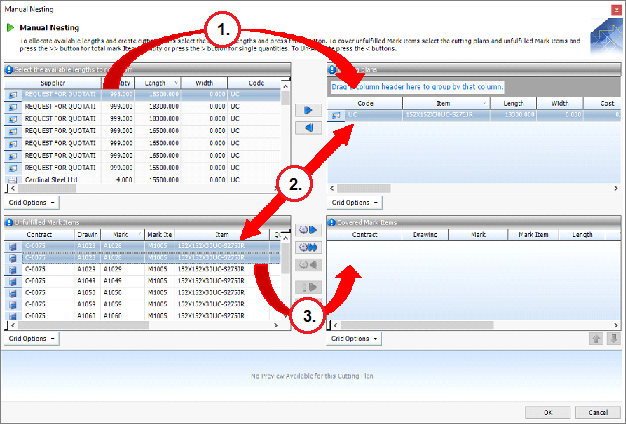626x424 pixels.
Task: Click the OK button
Action: click(548, 412)
